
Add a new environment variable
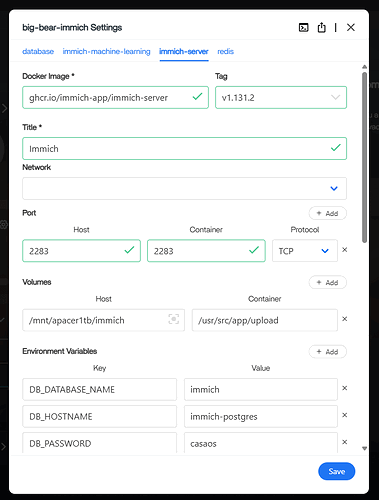[328, 352]
